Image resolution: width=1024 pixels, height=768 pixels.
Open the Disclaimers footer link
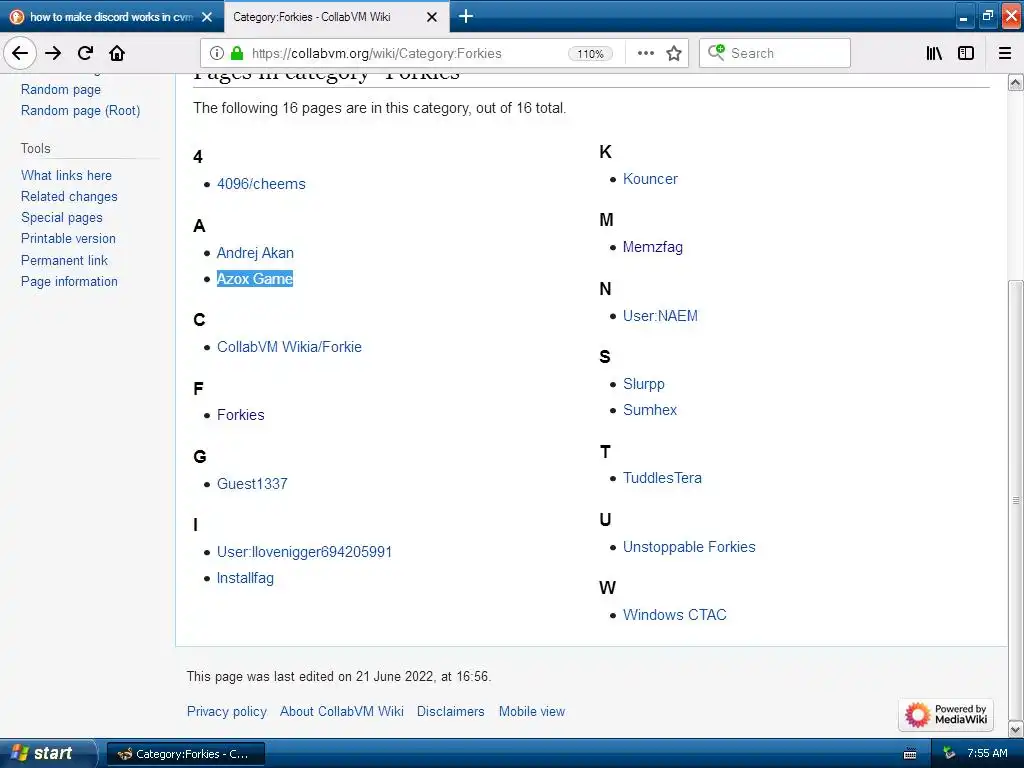[451, 712]
